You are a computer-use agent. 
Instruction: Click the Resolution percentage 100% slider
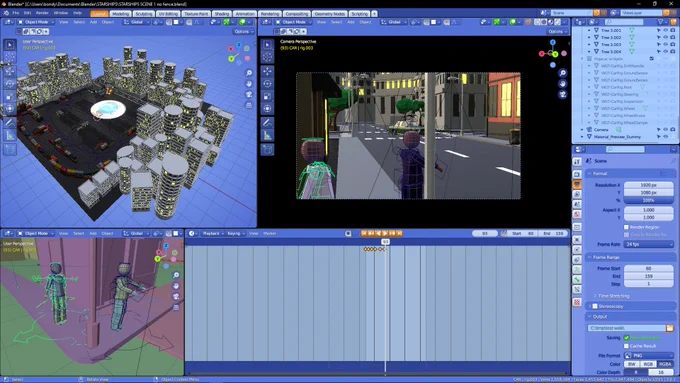(x=649, y=200)
